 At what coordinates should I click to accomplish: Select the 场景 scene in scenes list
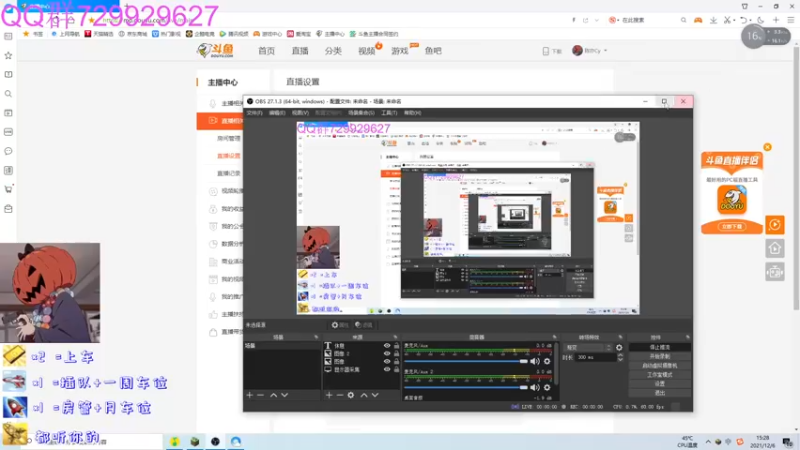point(282,346)
